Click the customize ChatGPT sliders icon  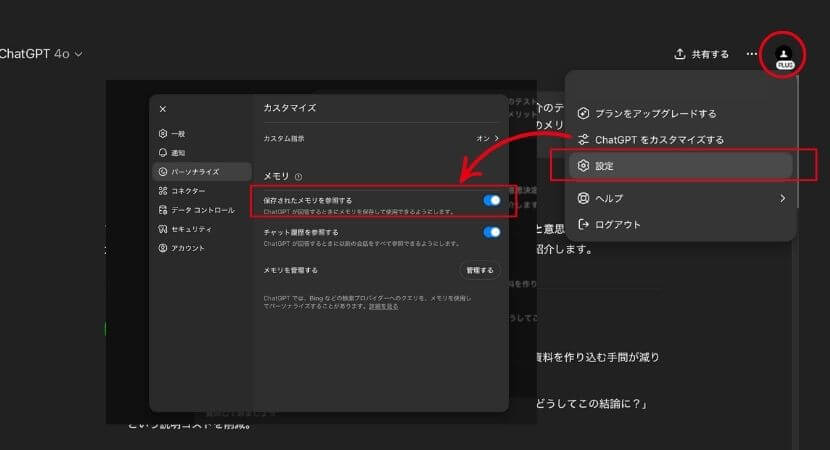pyautogui.click(x=583, y=140)
